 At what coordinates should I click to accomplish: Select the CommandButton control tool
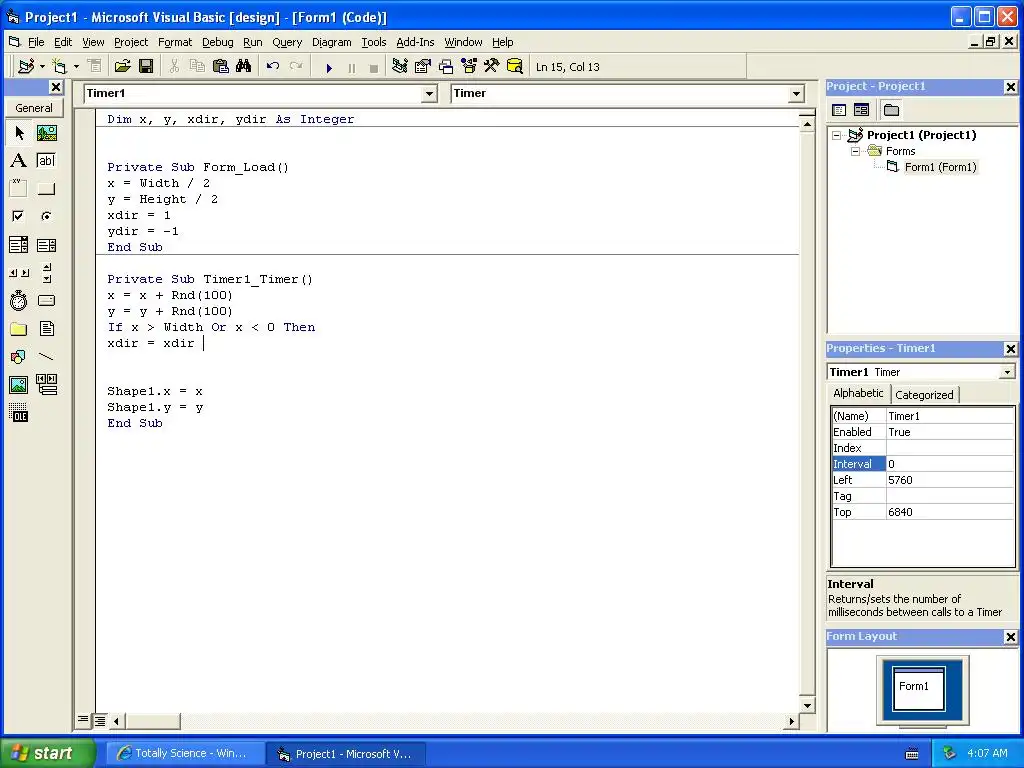point(46,189)
